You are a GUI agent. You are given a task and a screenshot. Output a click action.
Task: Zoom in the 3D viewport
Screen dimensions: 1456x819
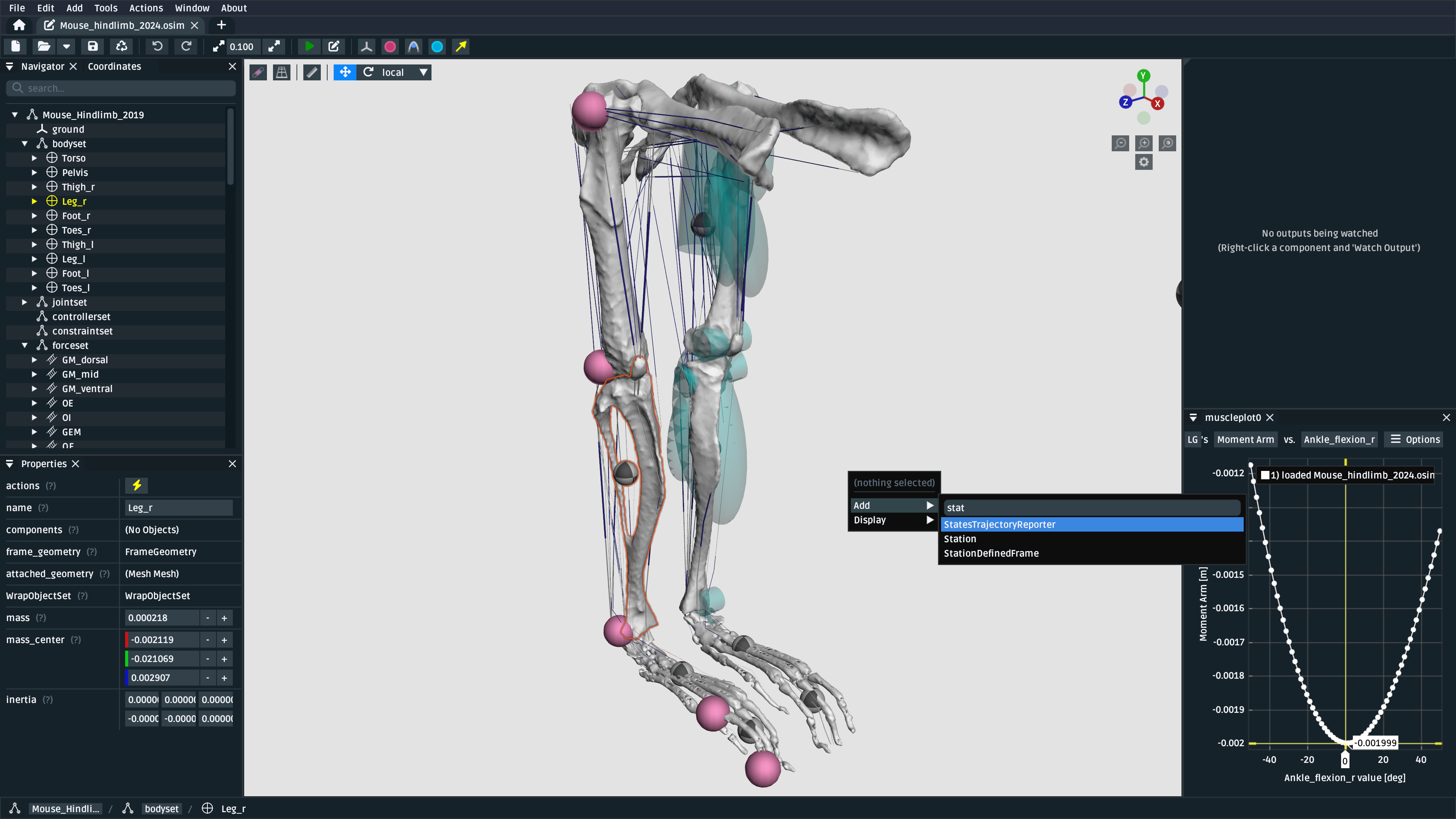pyautogui.click(x=1144, y=143)
